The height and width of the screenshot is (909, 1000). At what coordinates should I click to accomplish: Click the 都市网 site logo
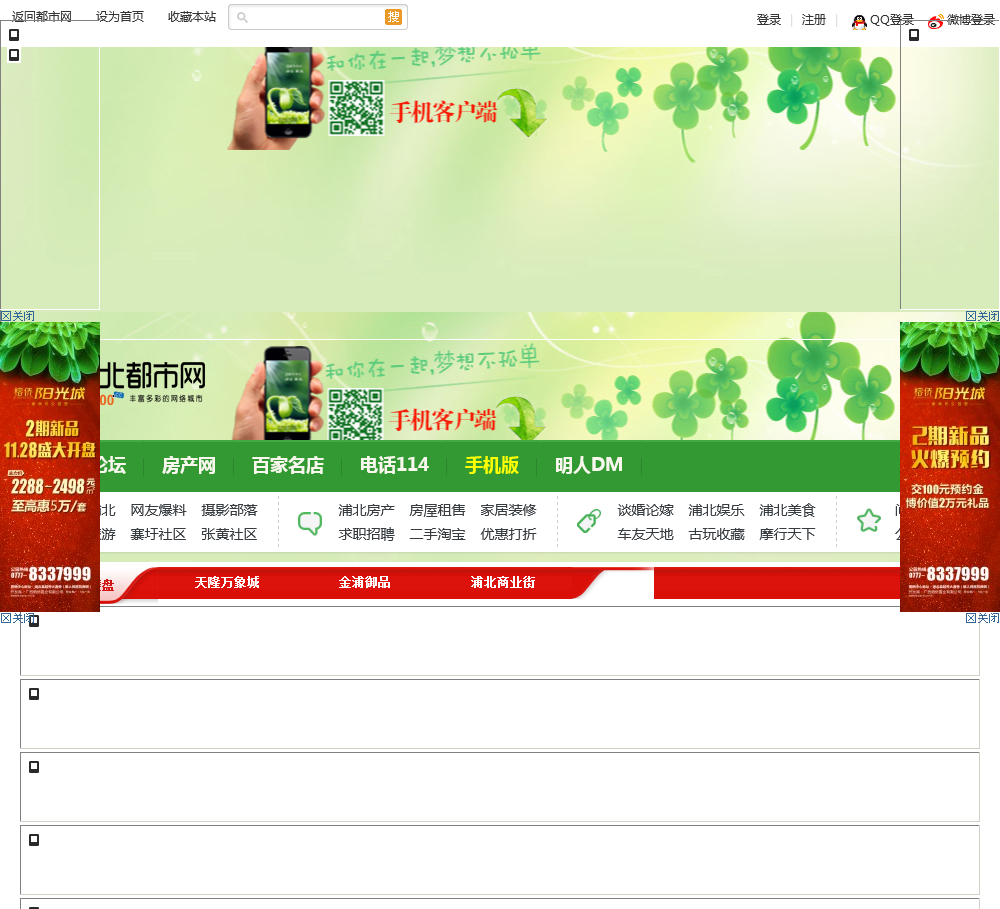pos(152,381)
